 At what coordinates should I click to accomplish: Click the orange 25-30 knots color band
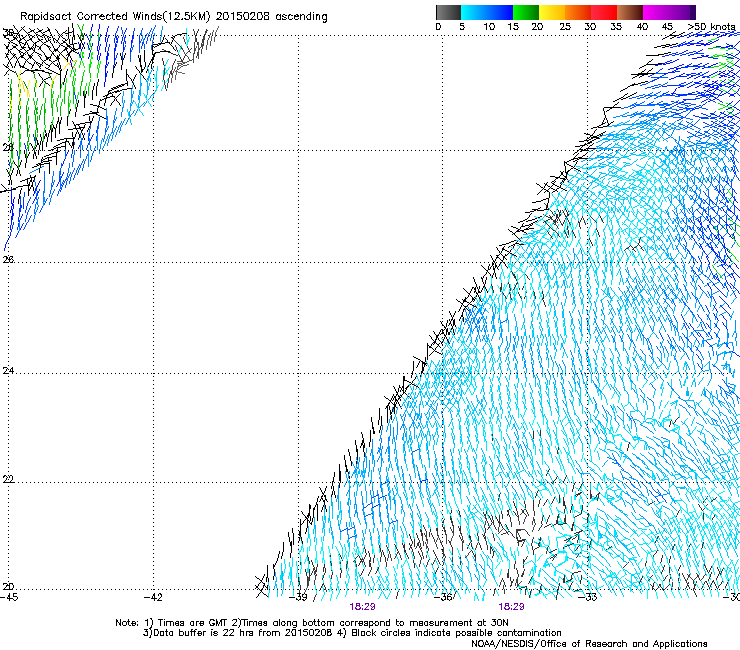tap(578, 12)
